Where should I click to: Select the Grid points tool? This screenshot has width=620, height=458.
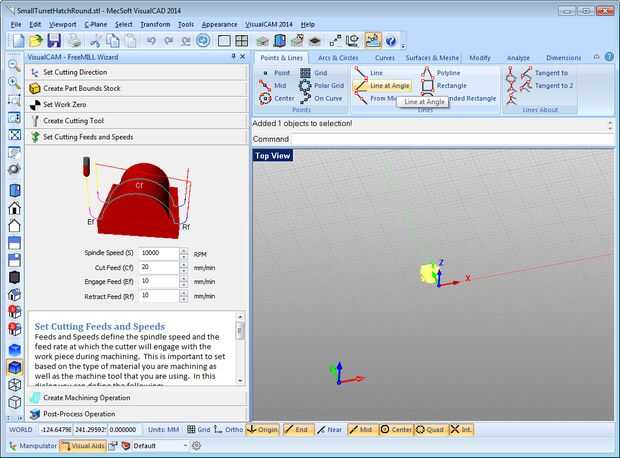point(314,73)
